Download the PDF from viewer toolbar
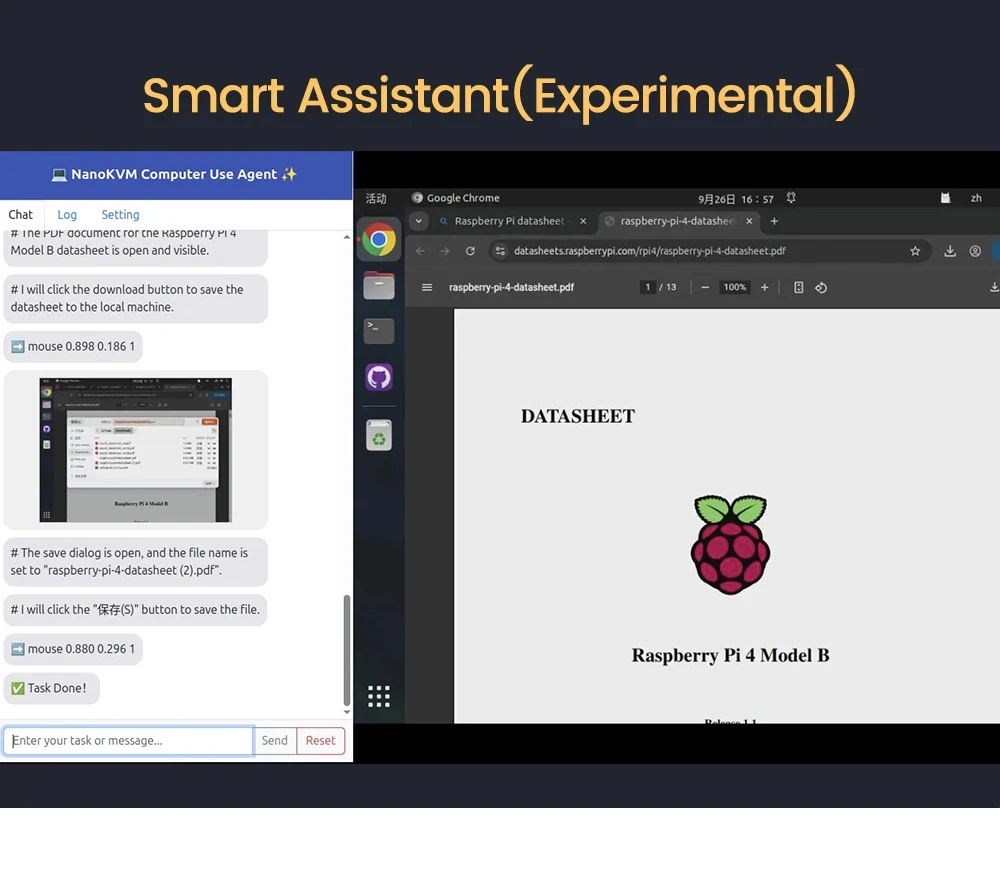Viewport: 1000px width, 896px height. [994, 288]
